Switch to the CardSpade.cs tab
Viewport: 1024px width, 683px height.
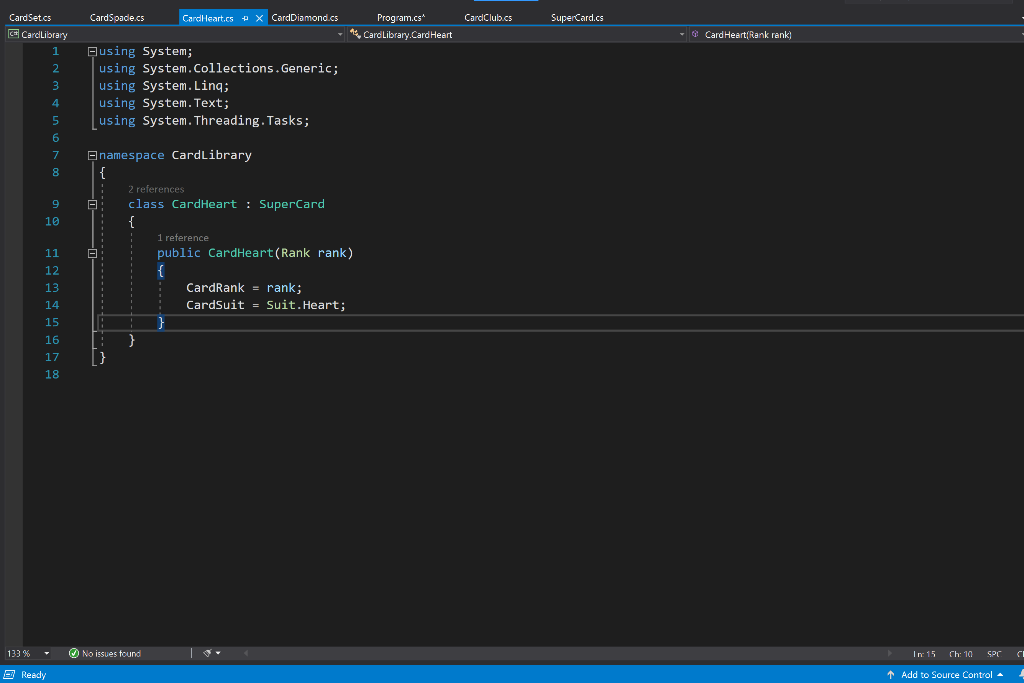click(117, 18)
